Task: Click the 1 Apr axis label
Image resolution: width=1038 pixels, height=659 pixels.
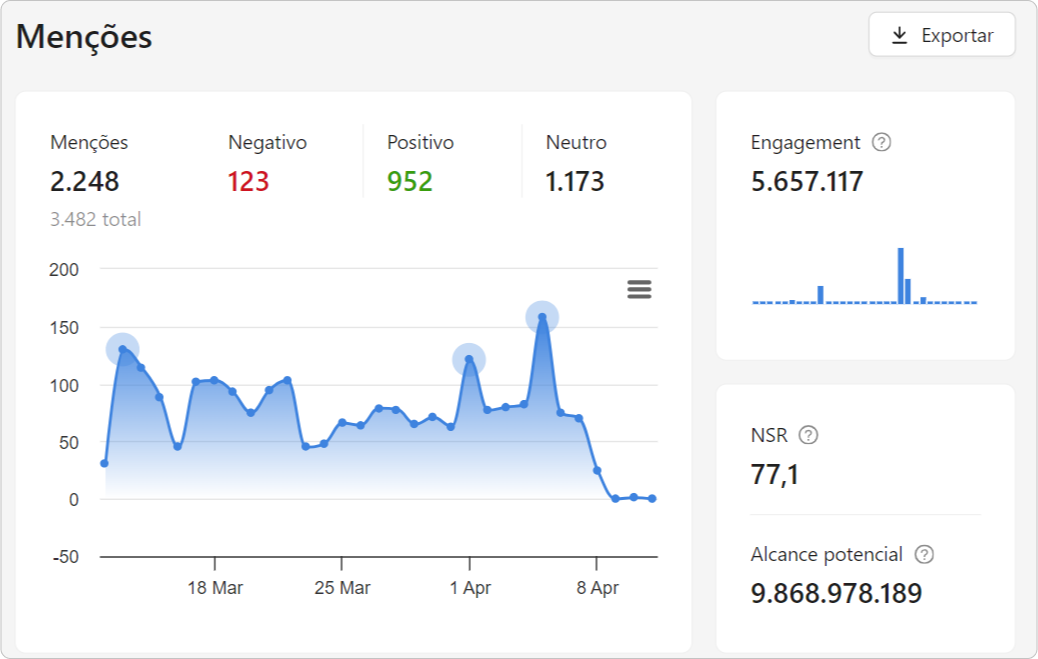Action: [471, 588]
